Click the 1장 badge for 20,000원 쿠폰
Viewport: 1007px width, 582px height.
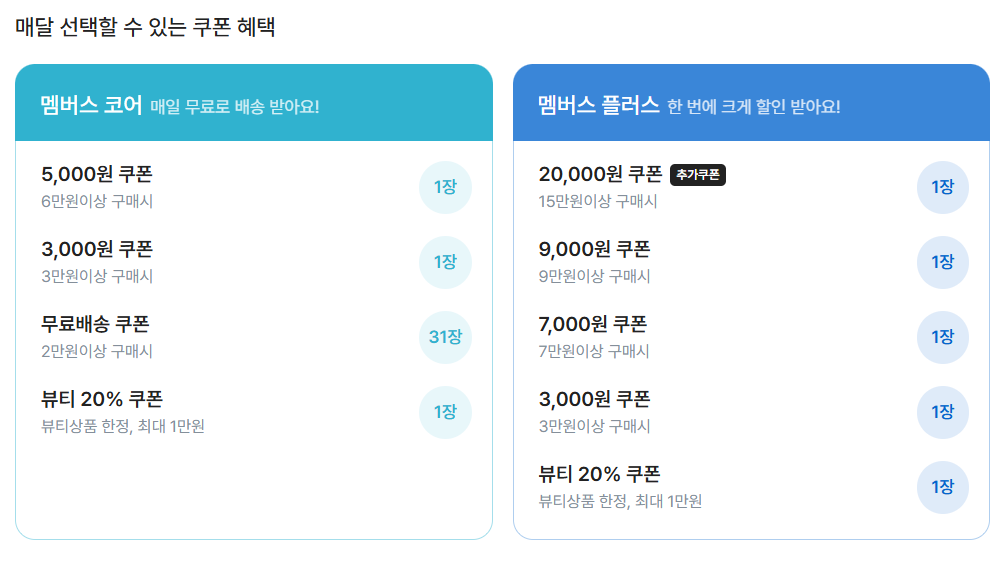point(942,187)
